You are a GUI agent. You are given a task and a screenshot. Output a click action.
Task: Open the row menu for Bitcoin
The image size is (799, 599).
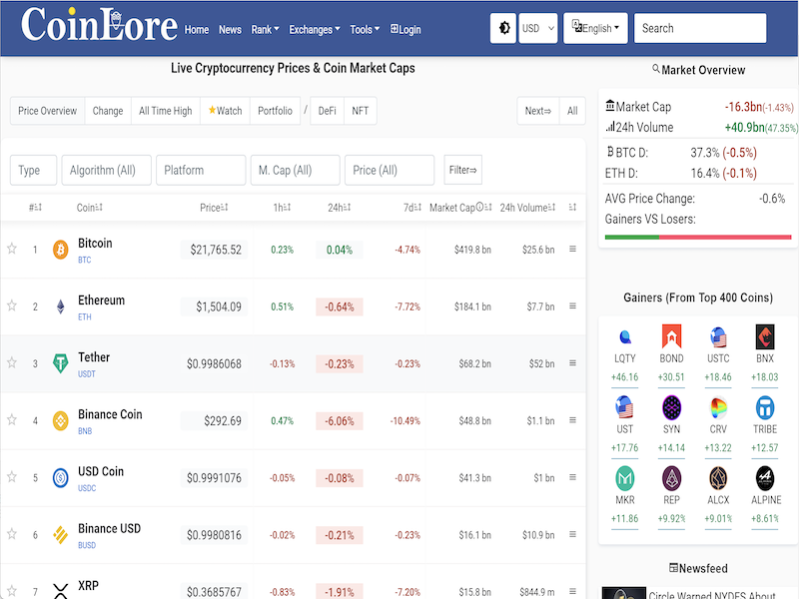point(572,249)
